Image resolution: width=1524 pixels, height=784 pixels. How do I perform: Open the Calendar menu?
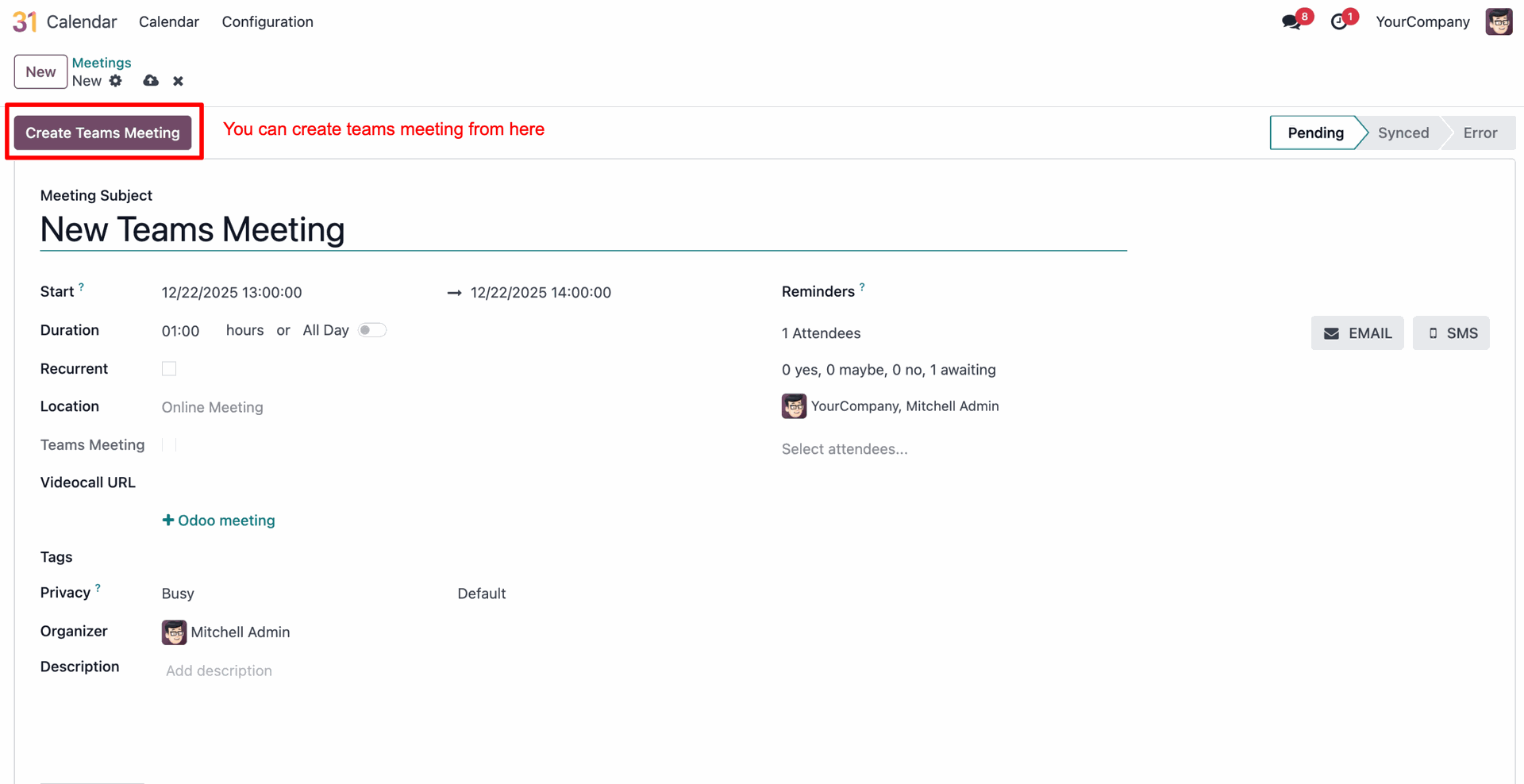click(x=169, y=21)
